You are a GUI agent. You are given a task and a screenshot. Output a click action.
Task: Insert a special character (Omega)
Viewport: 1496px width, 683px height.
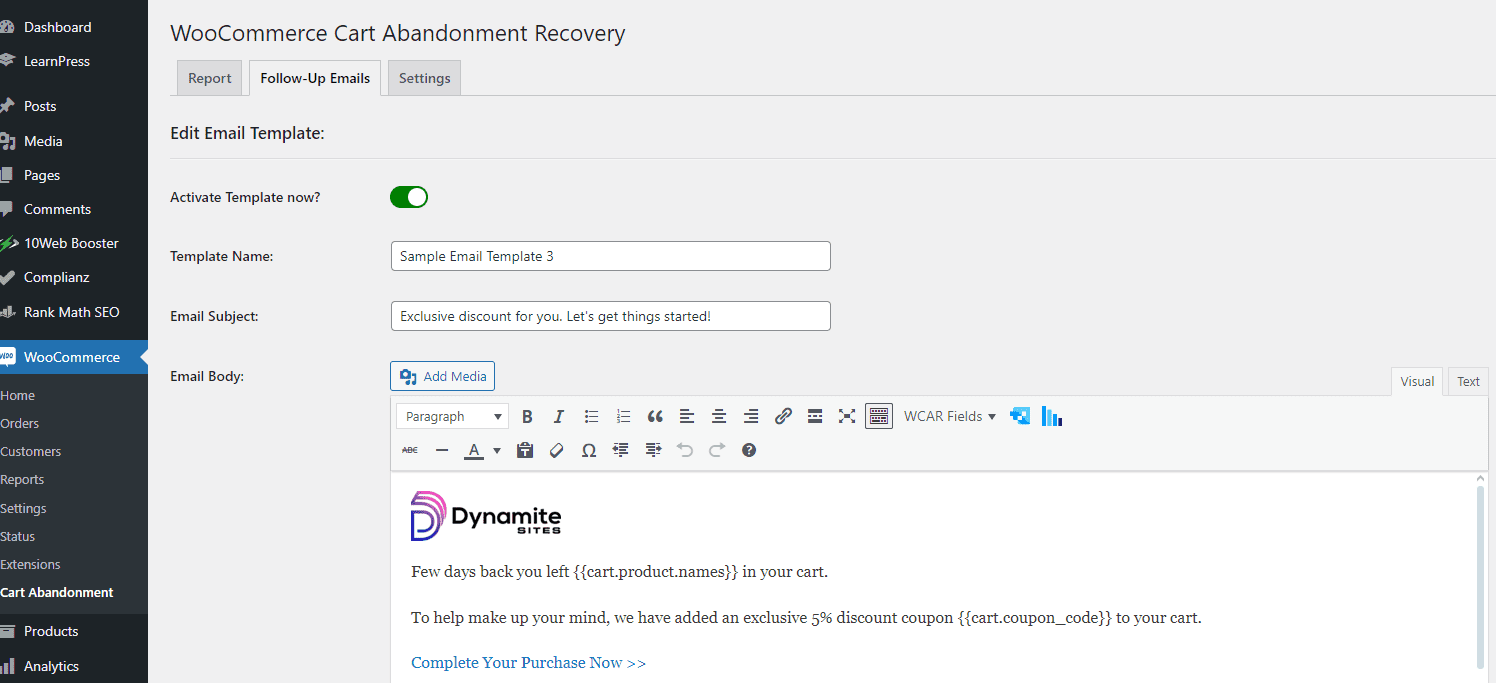(x=589, y=451)
